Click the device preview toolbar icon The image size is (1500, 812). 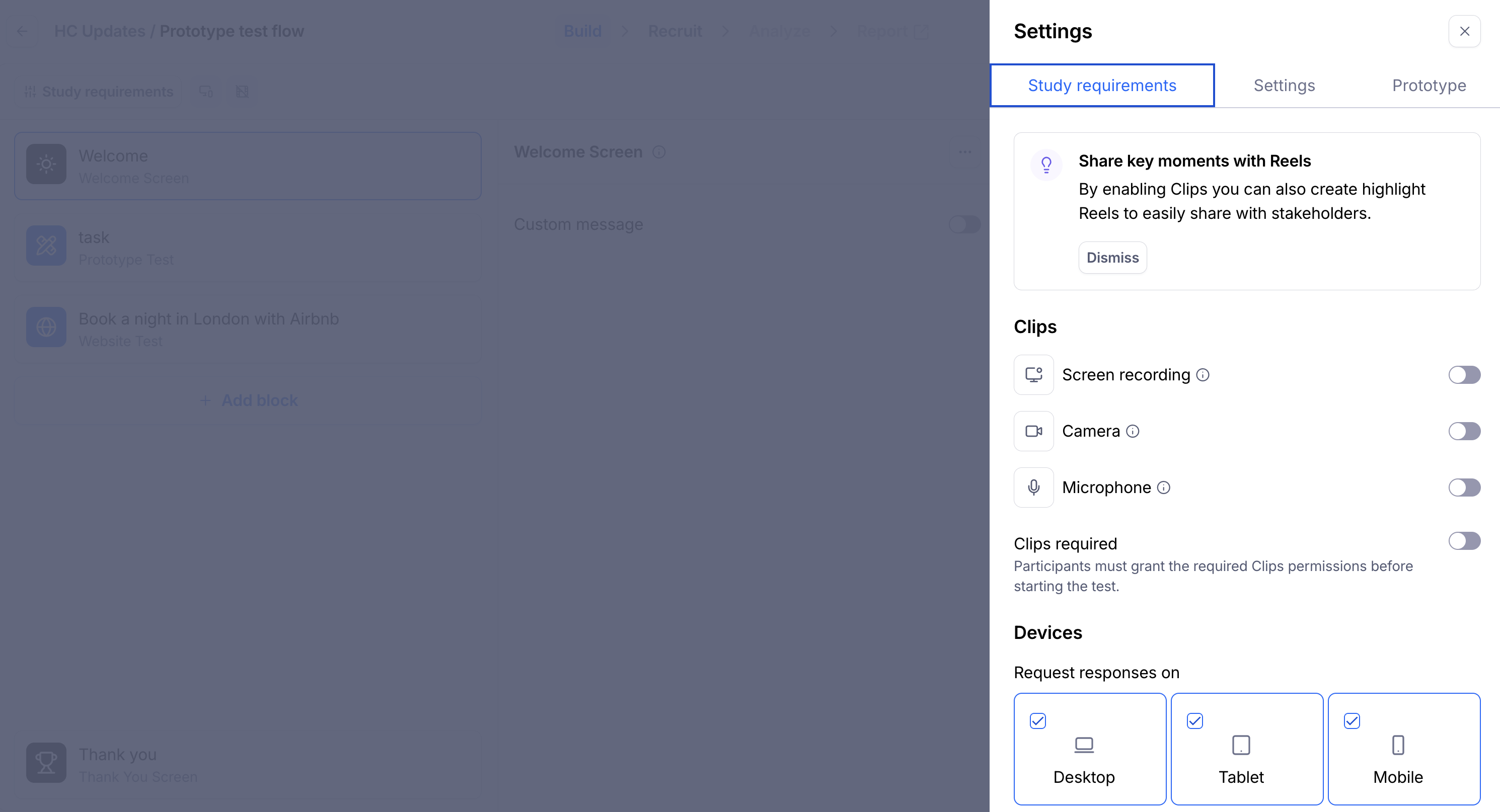[206, 92]
